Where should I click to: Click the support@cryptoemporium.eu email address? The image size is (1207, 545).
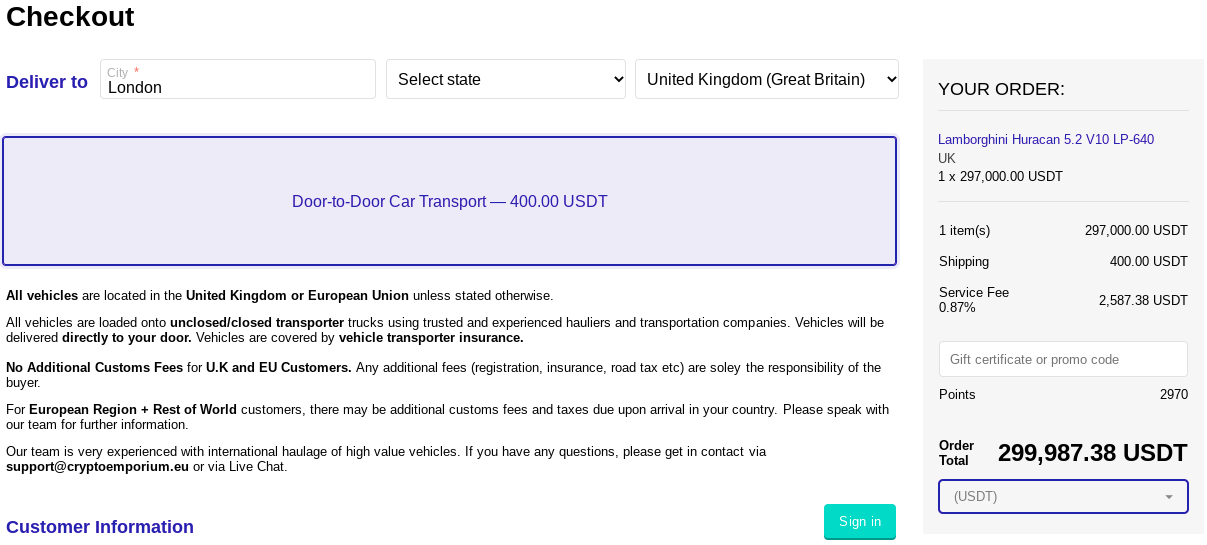[97, 467]
